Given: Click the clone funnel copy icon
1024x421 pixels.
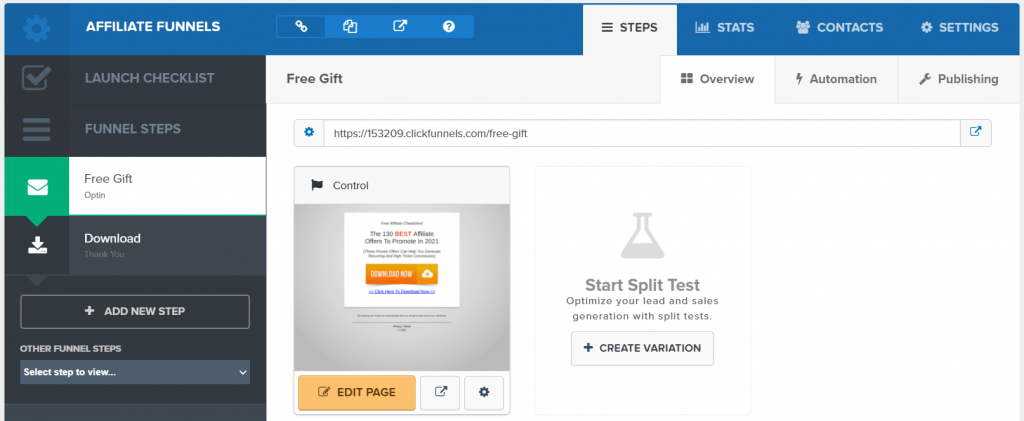Looking at the screenshot, I should click(350, 27).
